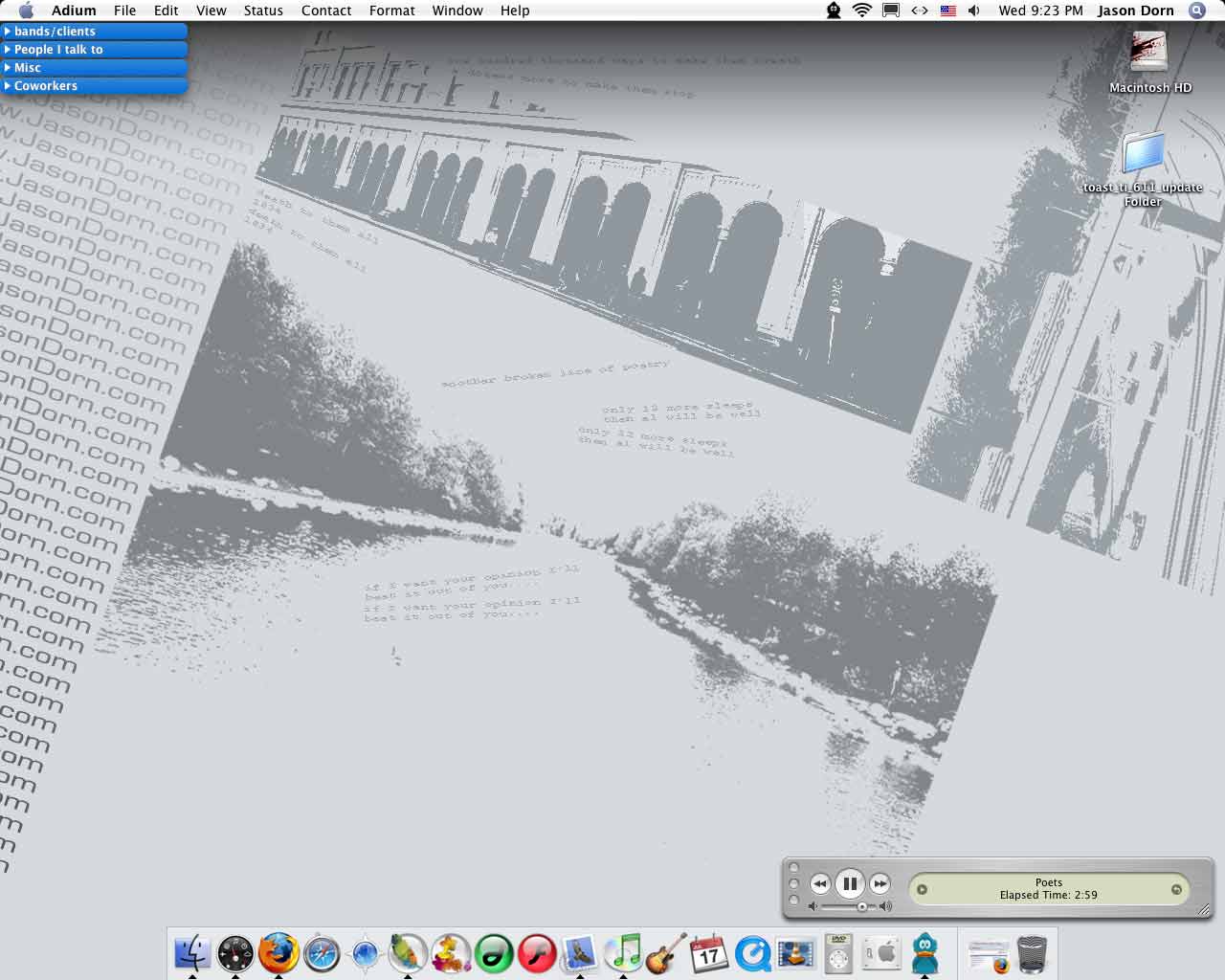Click the Adium duck icon in dock
Viewport: 1225px width, 980px height.
point(925,953)
